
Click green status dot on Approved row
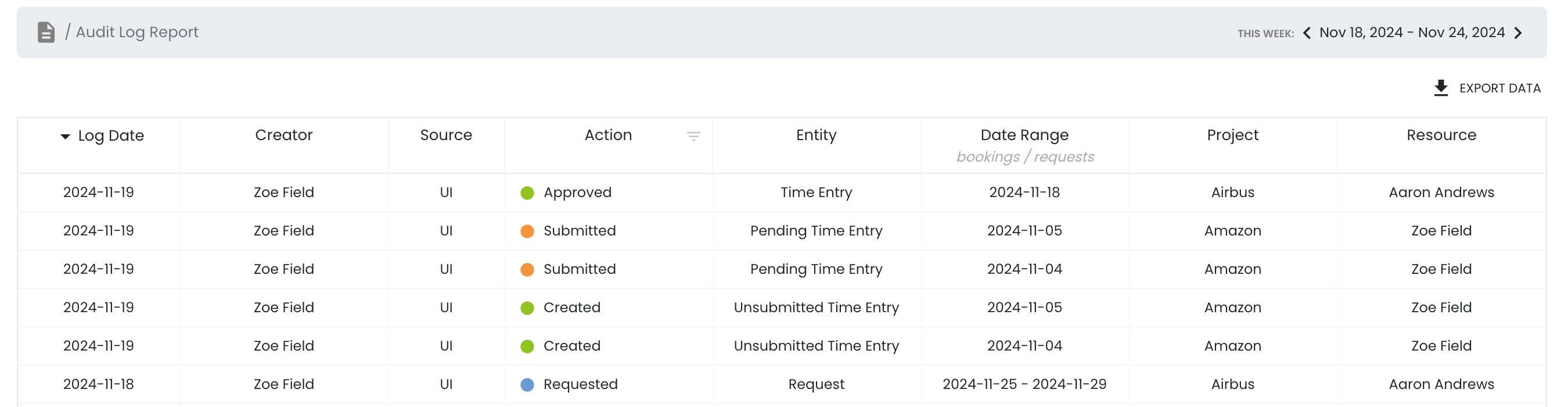527,193
